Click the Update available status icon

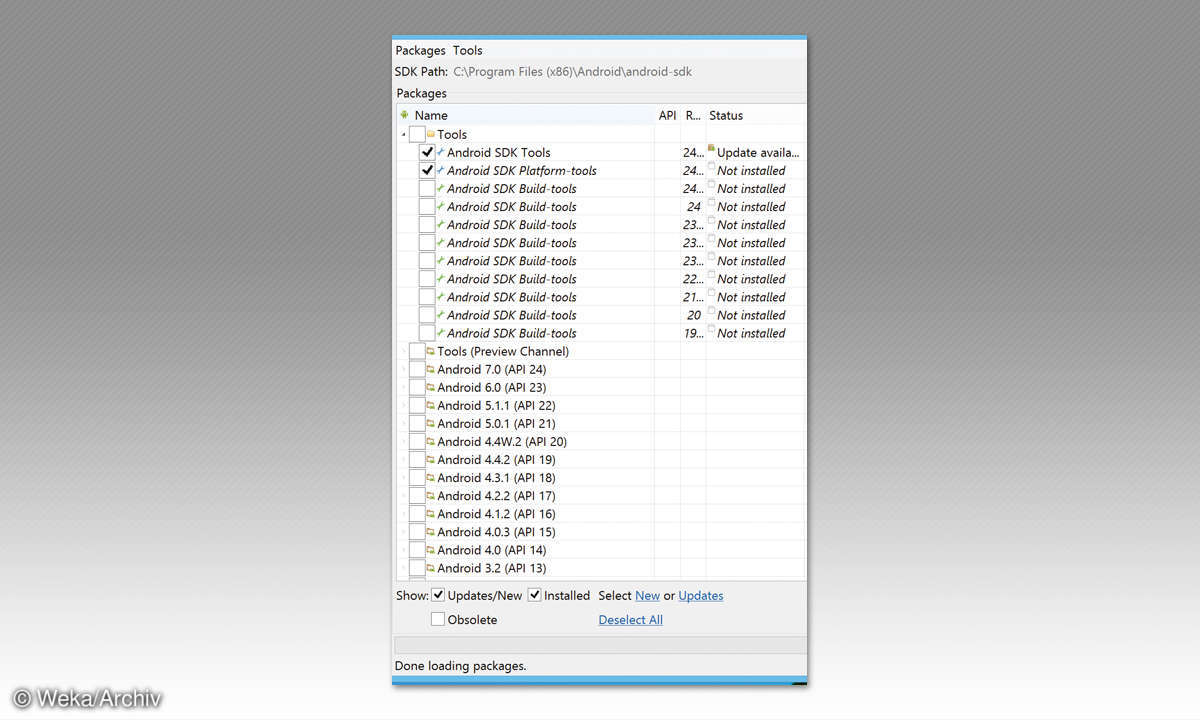(711, 149)
